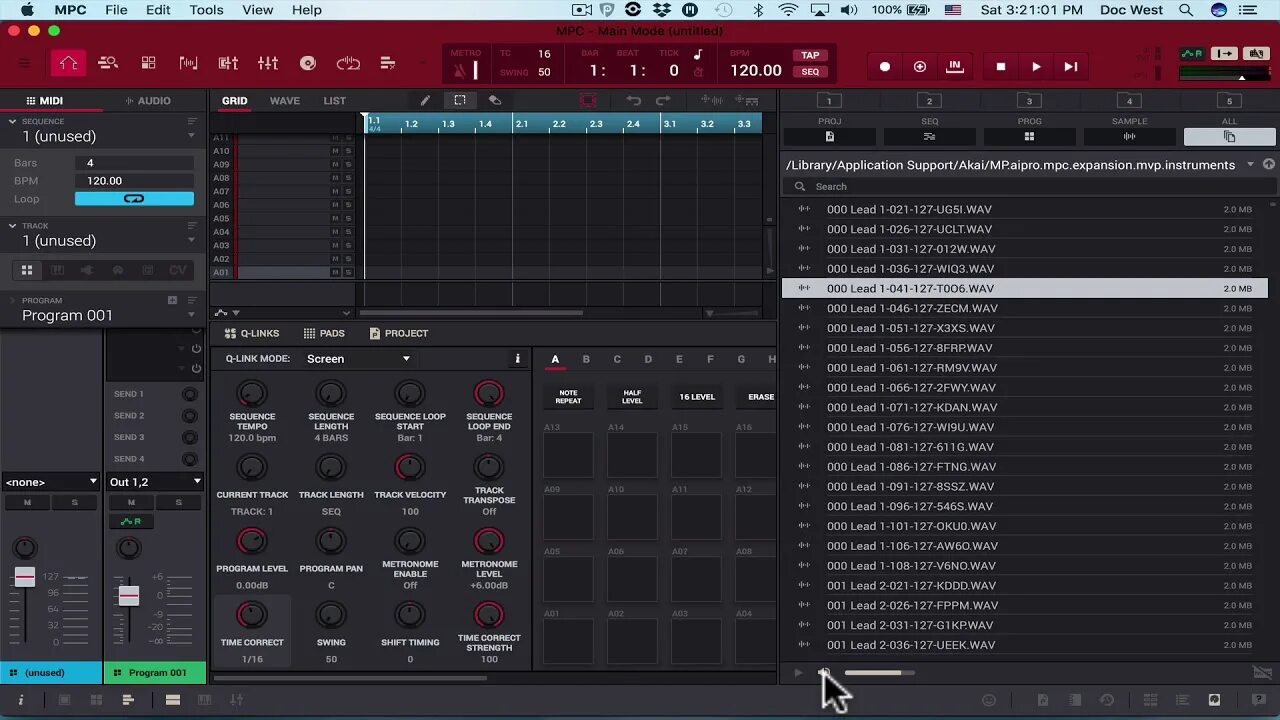Click the overdub button

pyautogui.click(x=920, y=66)
